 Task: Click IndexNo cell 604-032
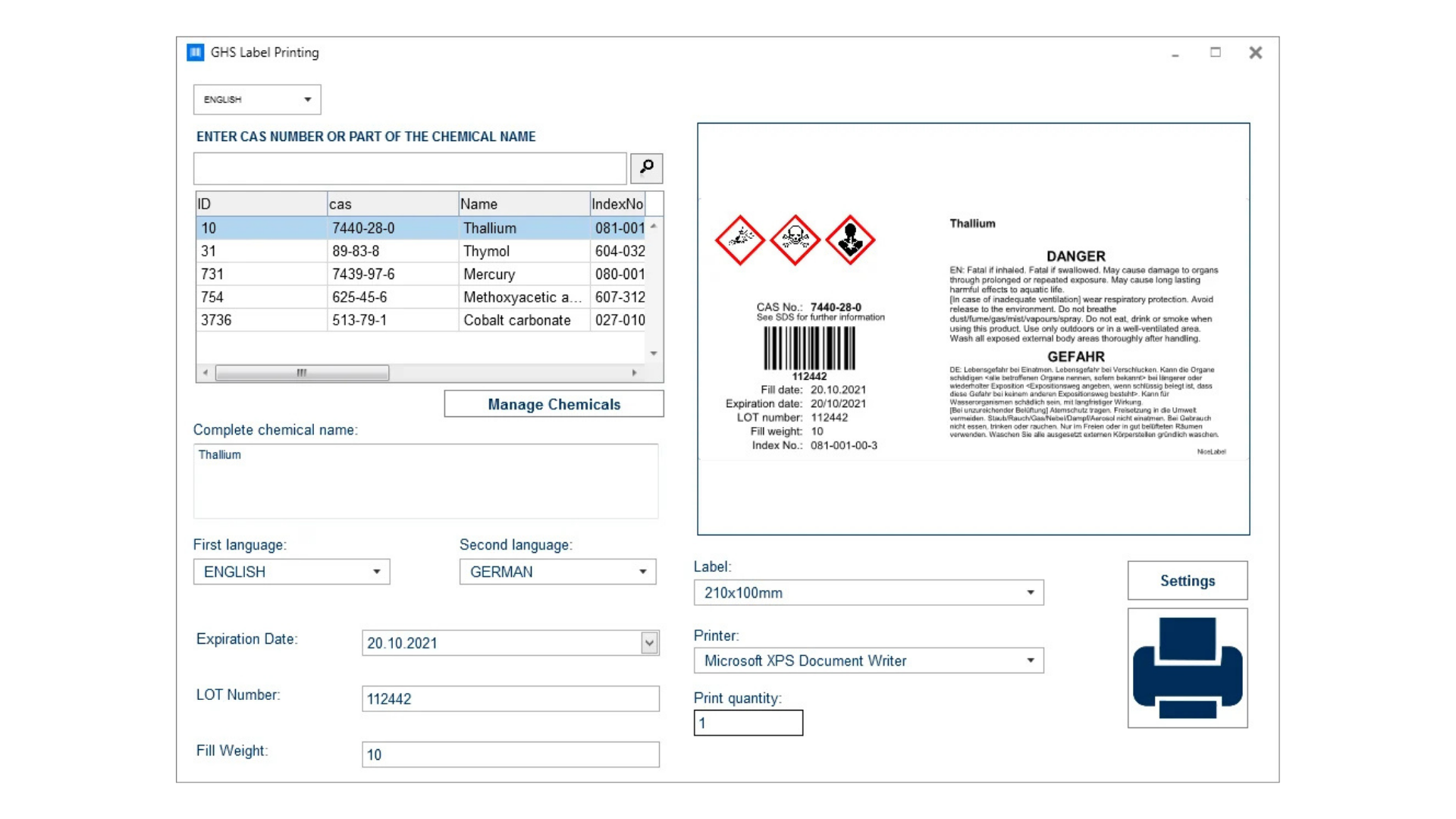[620, 251]
